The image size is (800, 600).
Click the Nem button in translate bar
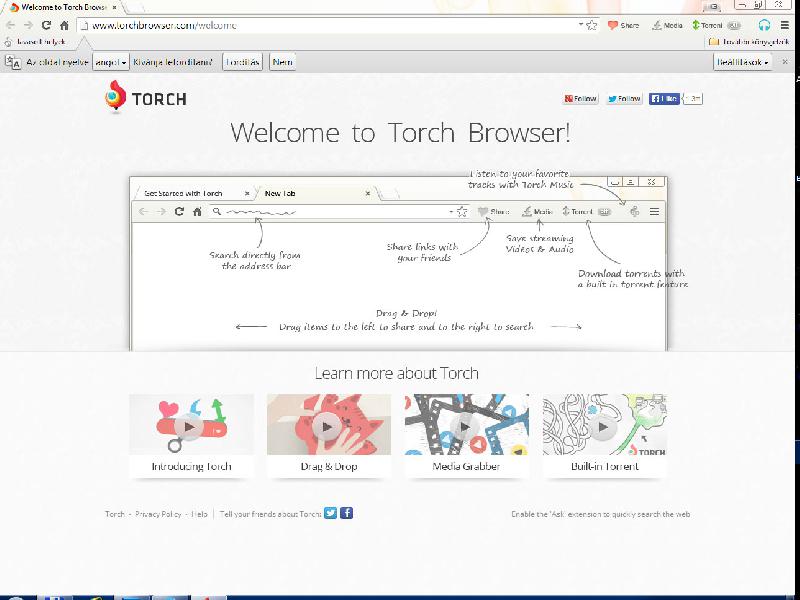coord(282,62)
